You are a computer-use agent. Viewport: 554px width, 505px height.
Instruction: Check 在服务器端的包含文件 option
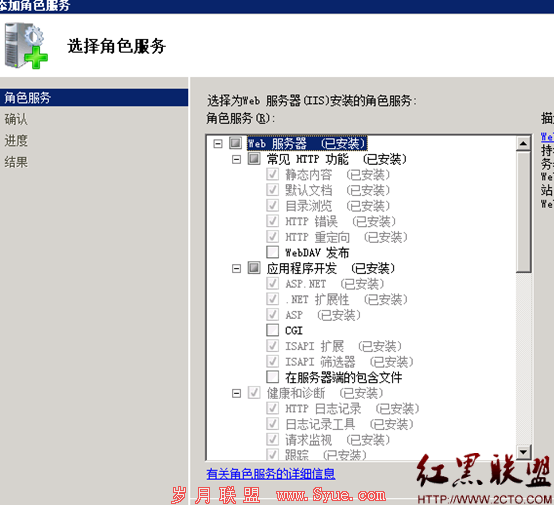click(272, 377)
